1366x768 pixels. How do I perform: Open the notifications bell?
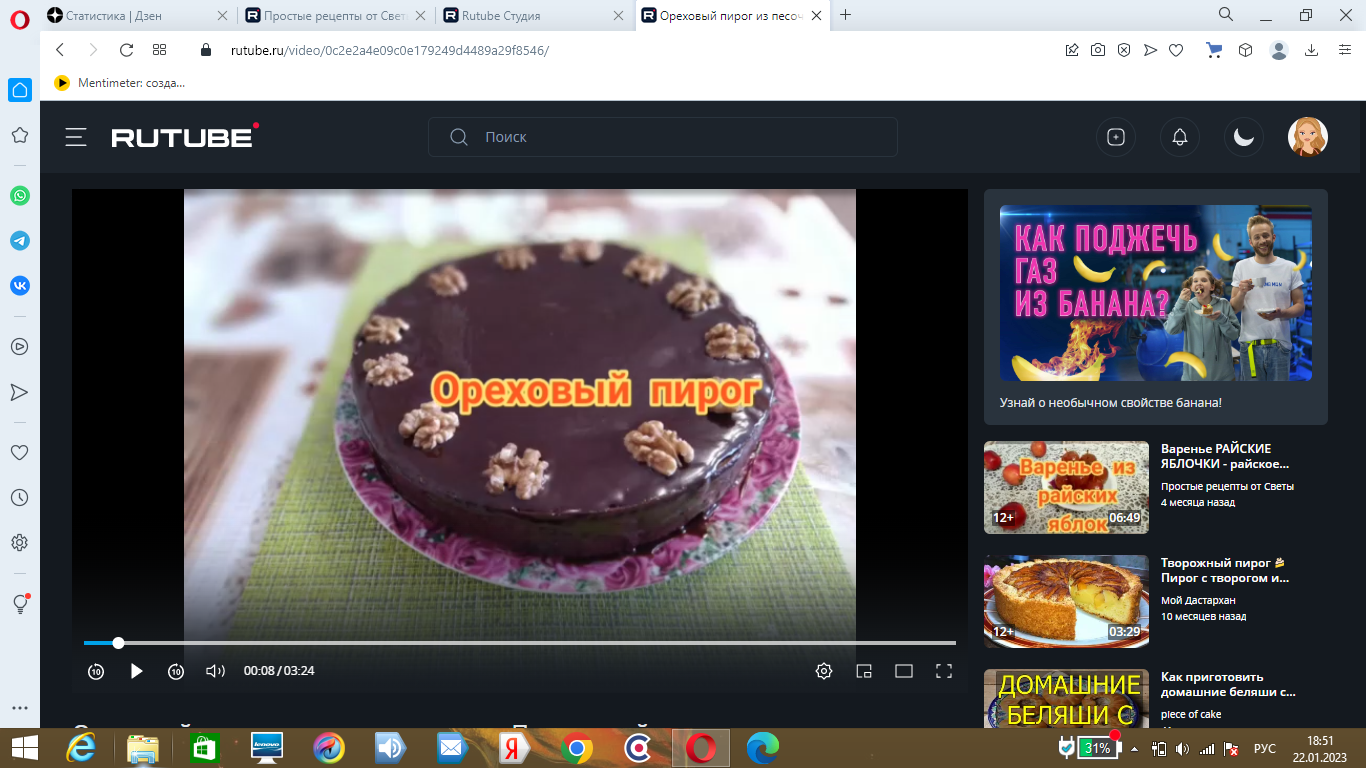click(x=1180, y=137)
